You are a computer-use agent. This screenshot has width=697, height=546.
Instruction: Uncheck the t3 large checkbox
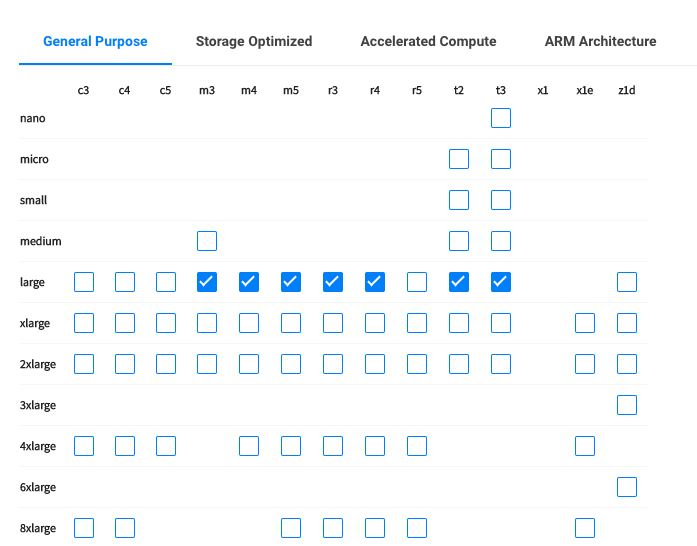501,282
